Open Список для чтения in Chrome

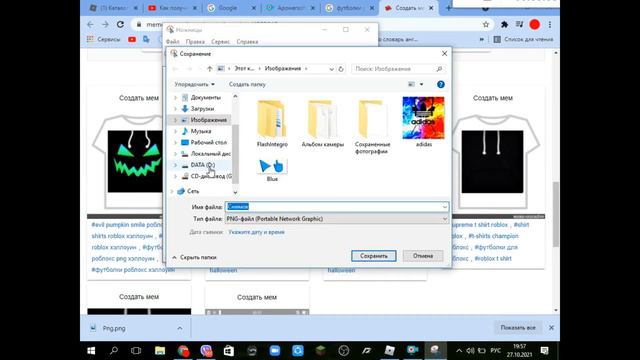point(523,39)
